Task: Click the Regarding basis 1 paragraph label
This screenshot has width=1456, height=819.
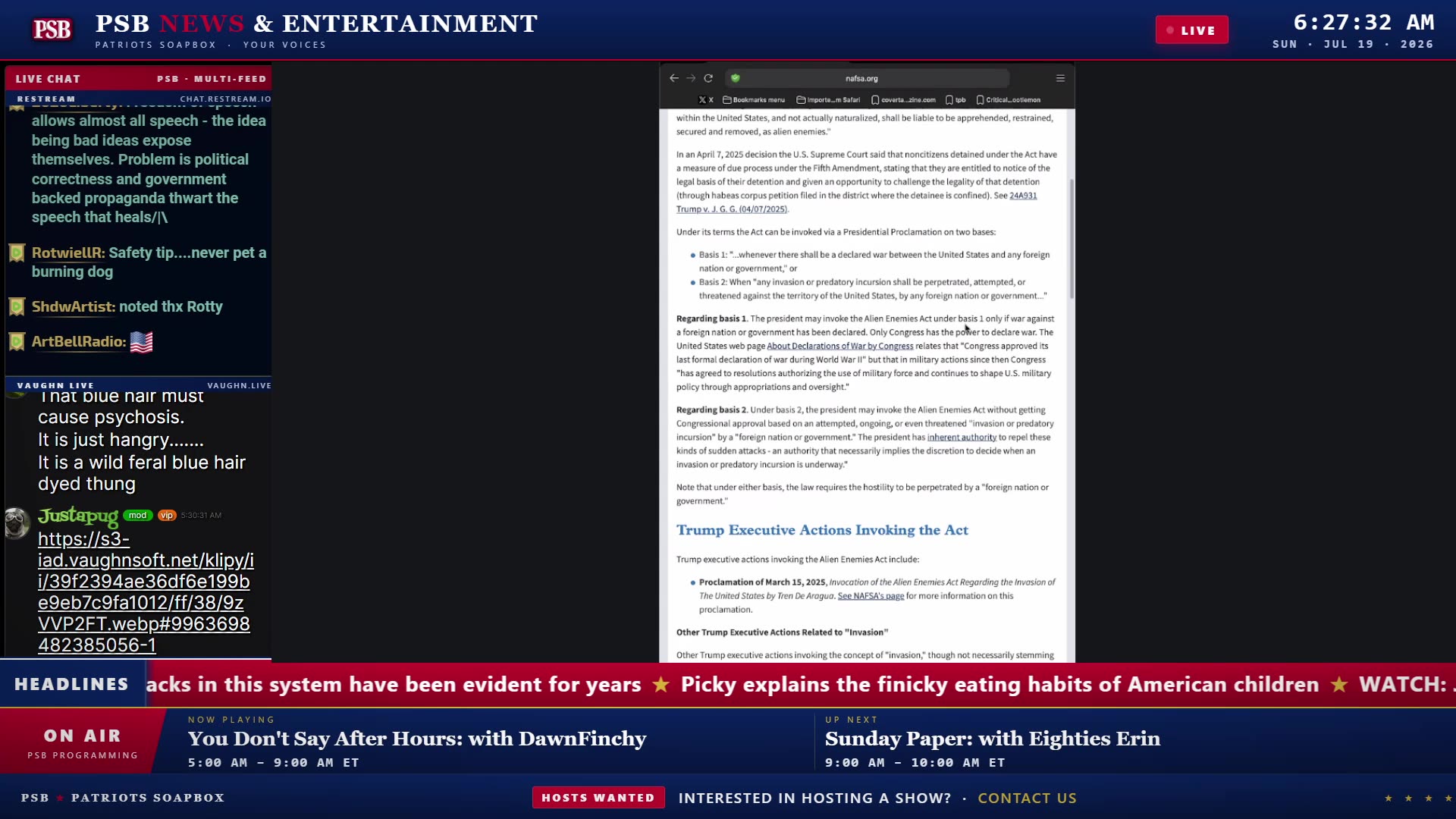Action: pyautogui.click(x=711, y=319)
